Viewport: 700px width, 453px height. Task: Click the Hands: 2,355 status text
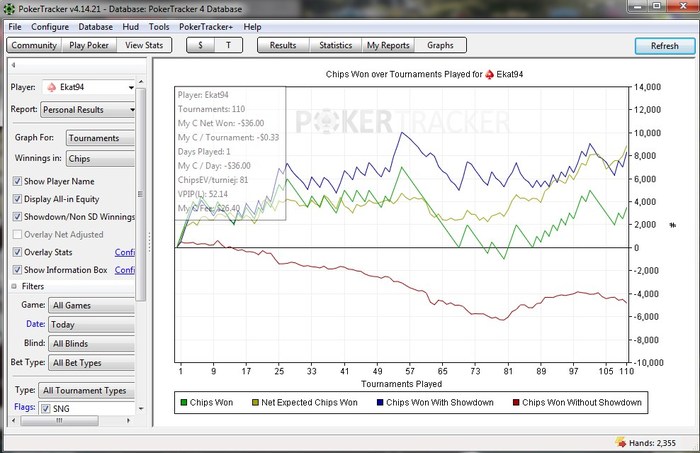point(652,443)
